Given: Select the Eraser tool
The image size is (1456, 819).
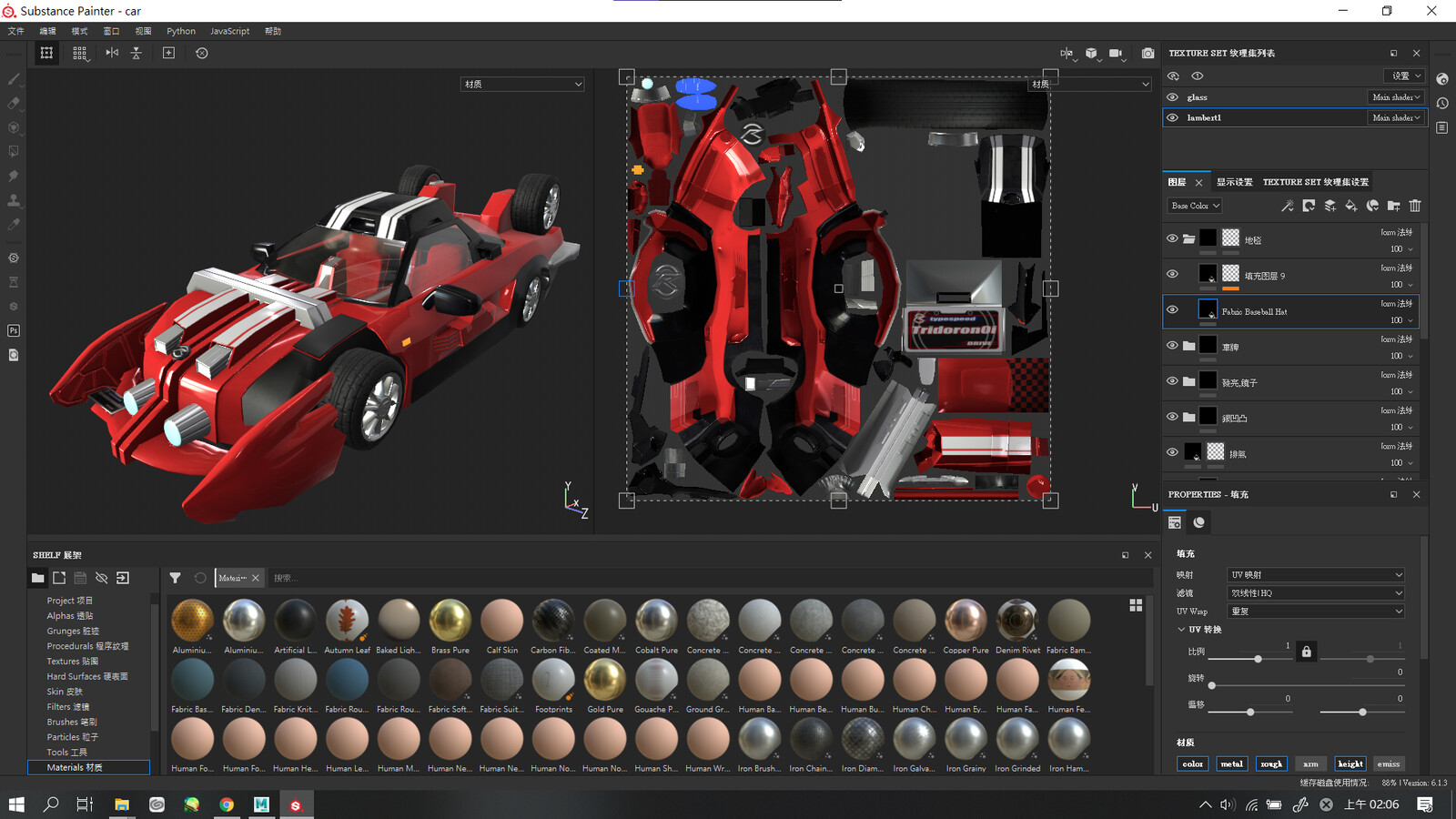Looking at the screenshot, I should tap(14, 104).
